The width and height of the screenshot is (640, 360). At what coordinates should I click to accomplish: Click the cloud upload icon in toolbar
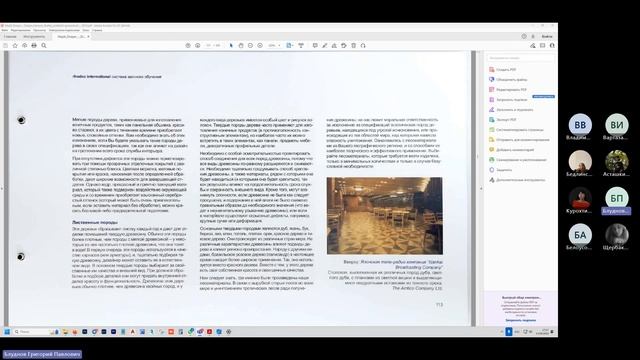tap(24, 46)
